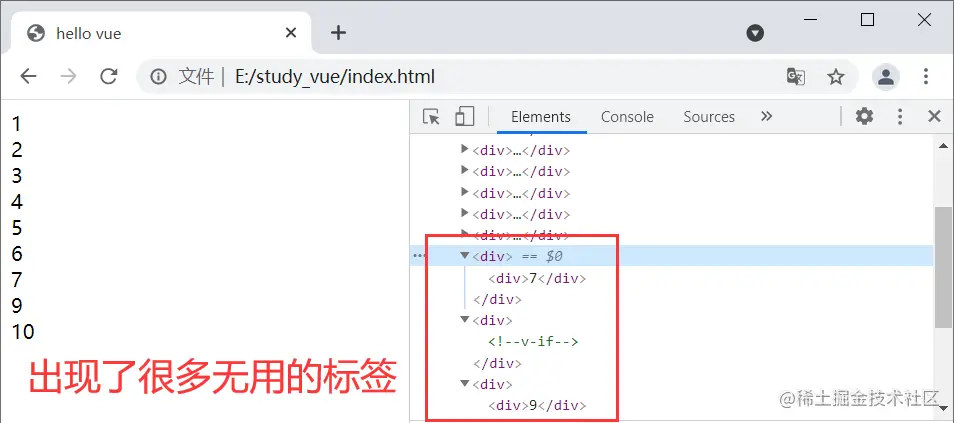Select the <div>9</div> element row
954x423 pixels.
[537, 405]
